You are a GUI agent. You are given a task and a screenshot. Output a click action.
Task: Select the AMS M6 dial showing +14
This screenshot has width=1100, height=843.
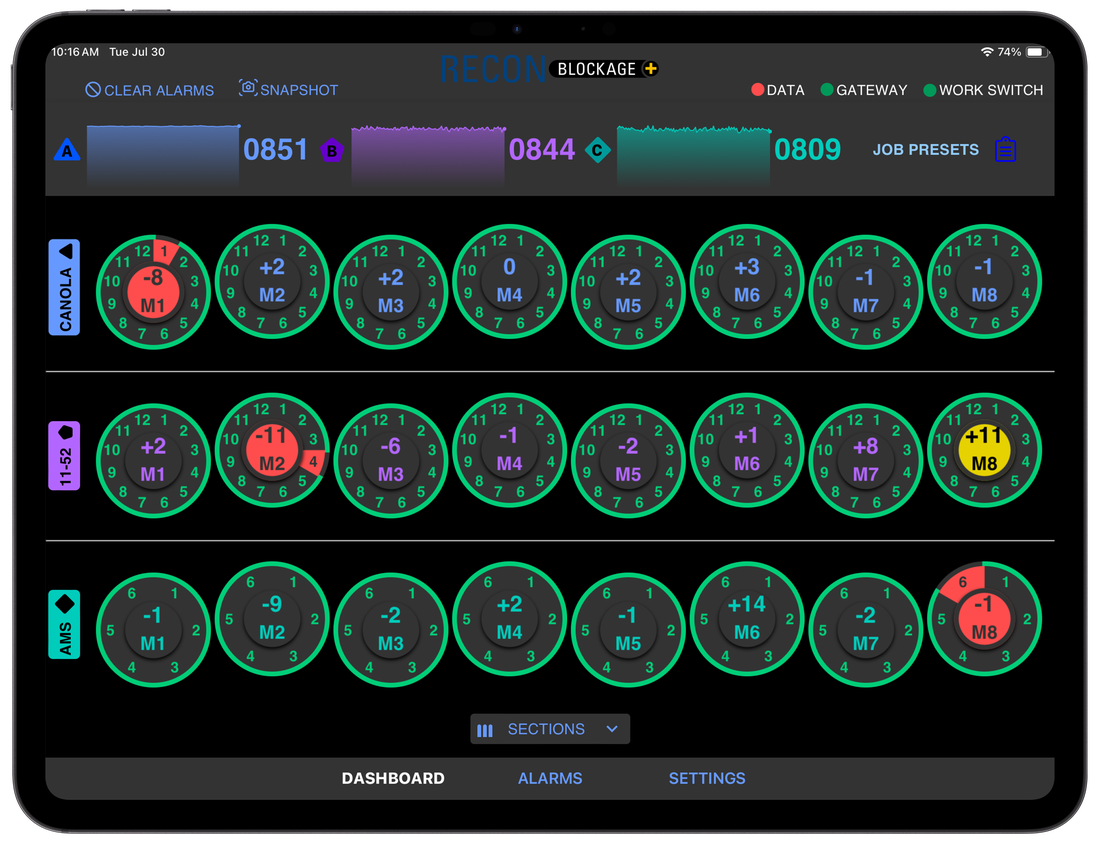point(747,619)
